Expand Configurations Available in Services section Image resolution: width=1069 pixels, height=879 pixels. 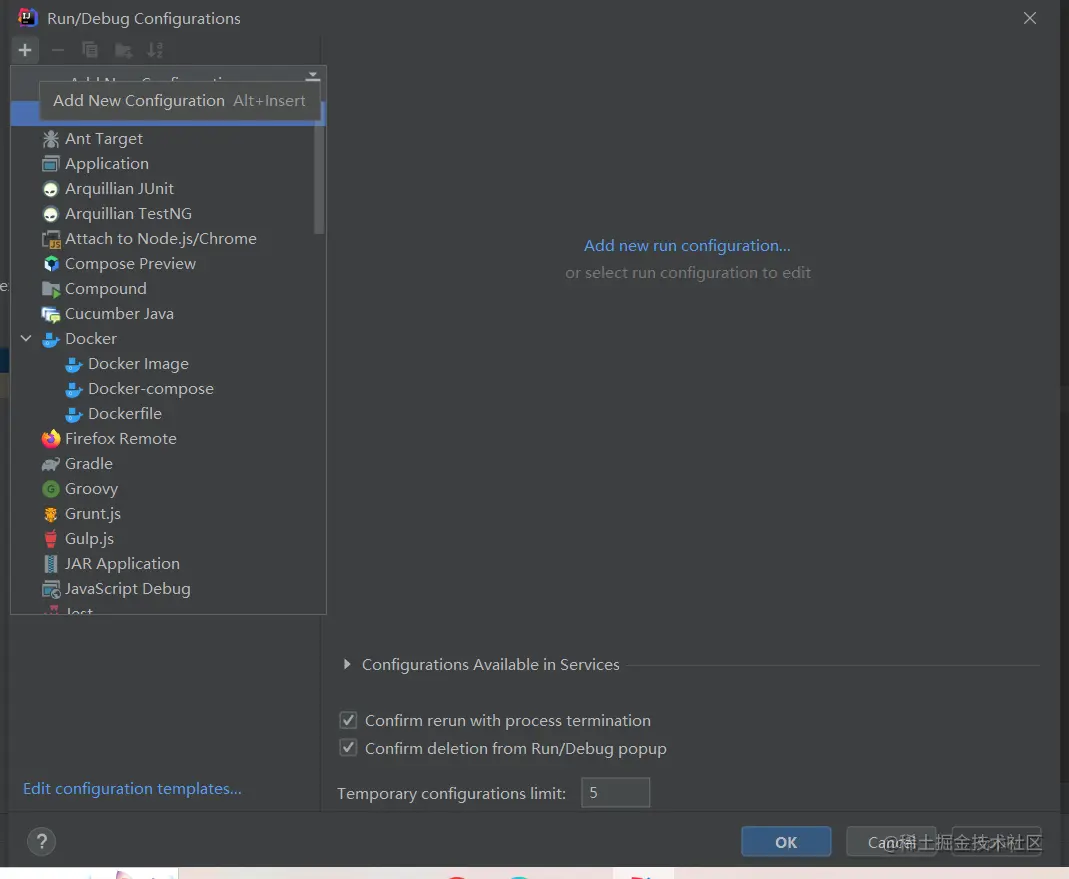[347, 664]
